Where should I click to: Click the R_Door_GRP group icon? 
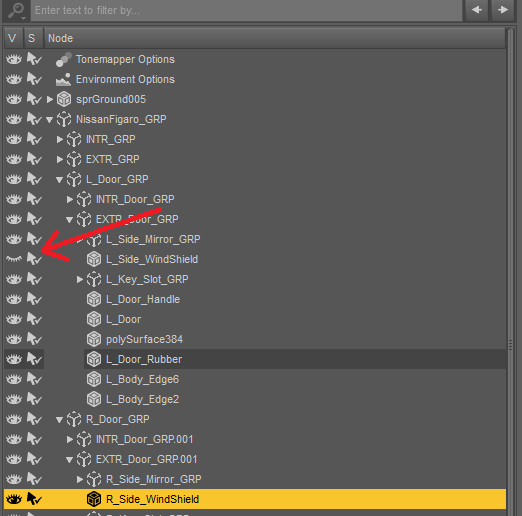[74, 419]
